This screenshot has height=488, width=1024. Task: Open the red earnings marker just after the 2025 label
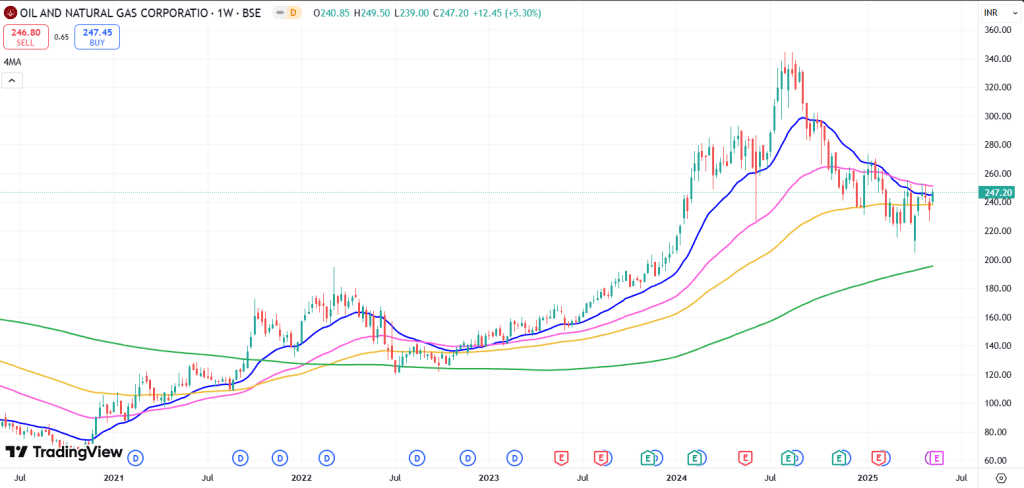point(880,458)
